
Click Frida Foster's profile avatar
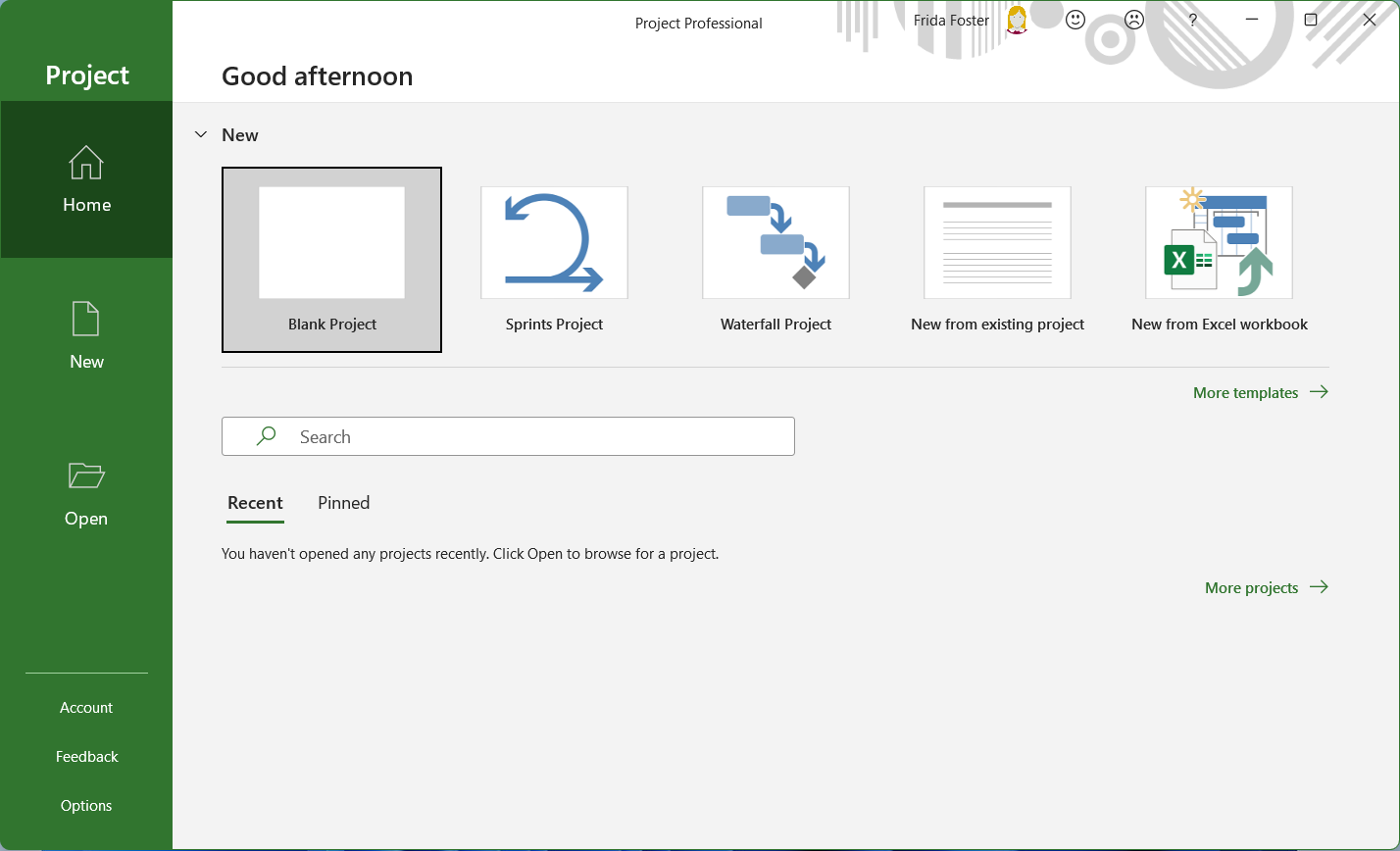(1017, 20)
